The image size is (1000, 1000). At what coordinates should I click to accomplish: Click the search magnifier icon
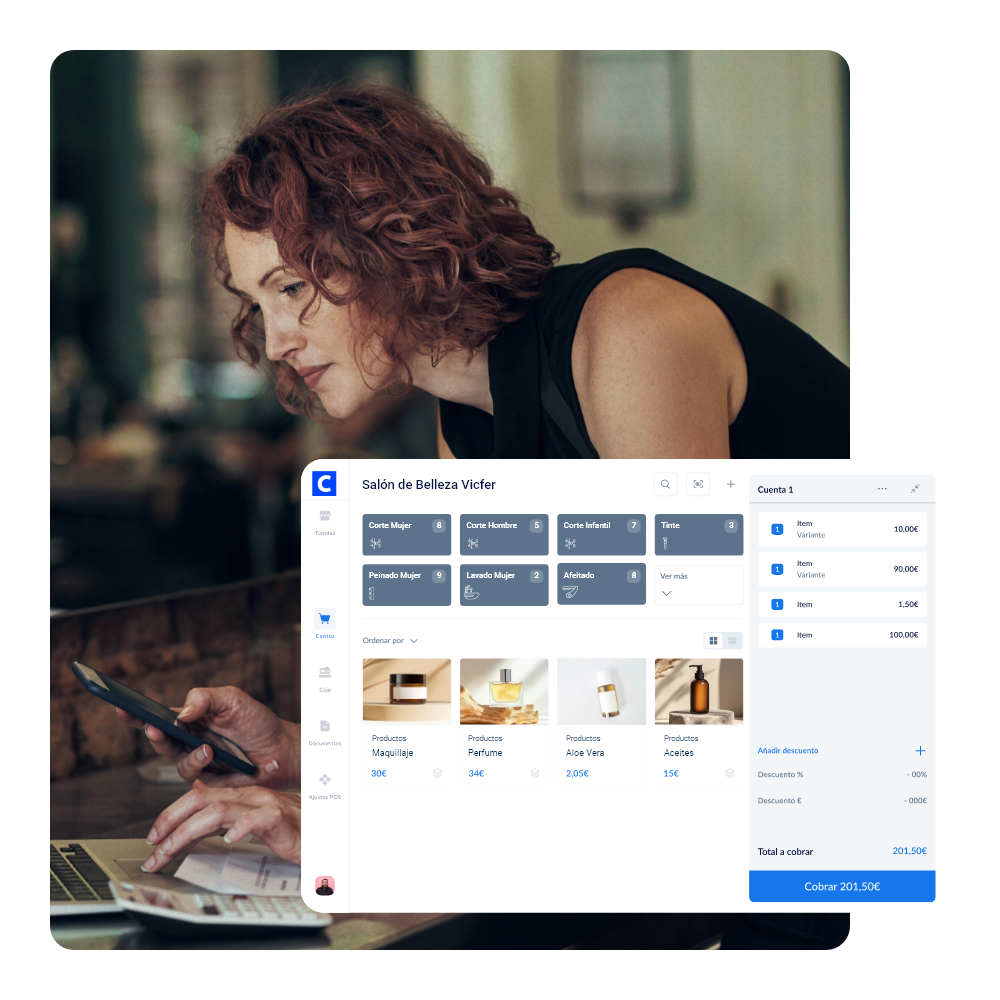click(x=665, y=485)
